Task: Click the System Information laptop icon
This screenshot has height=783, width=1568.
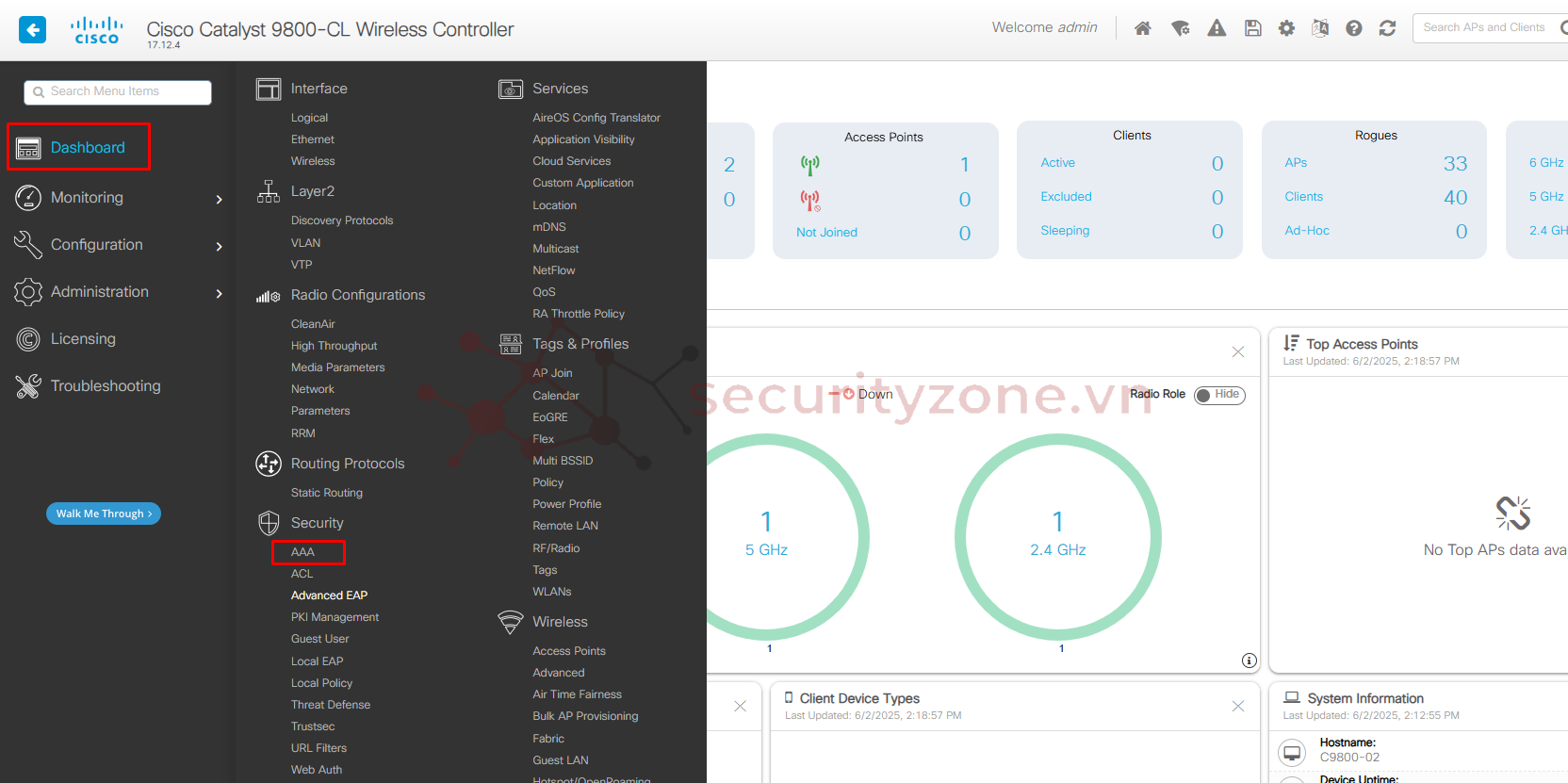Action: [1292, 698]
